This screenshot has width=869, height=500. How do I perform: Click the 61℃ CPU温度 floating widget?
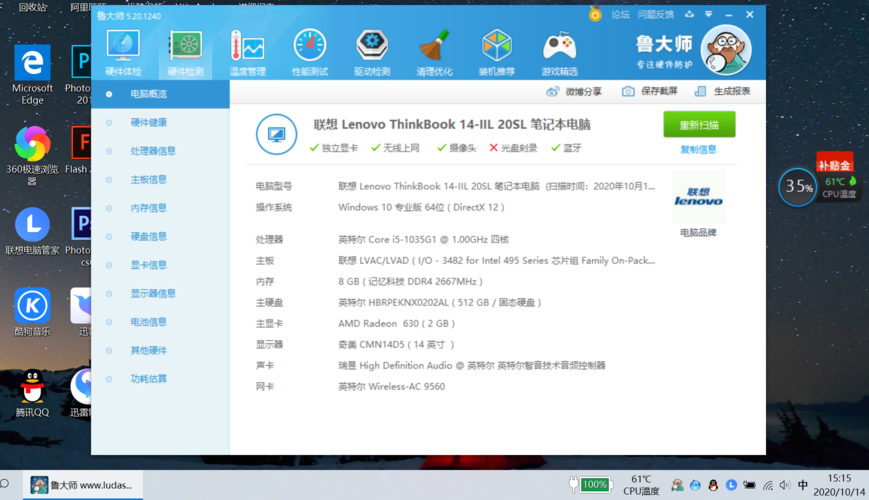840,187
